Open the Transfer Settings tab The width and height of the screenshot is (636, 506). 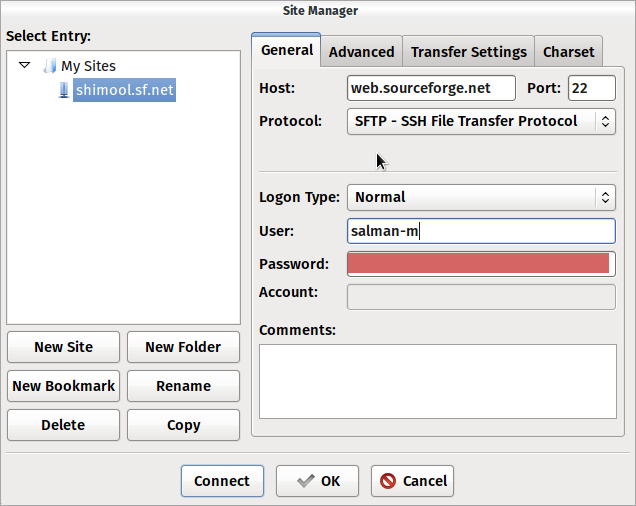point(468,52)
